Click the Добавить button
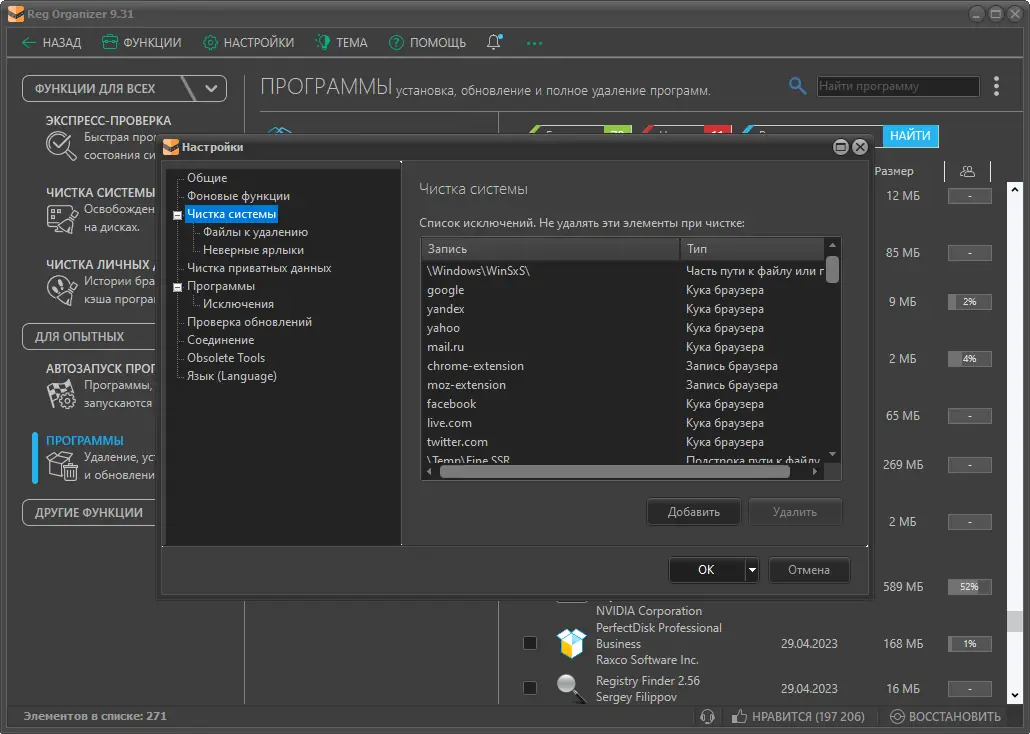1030x734 pixels. pyautogui.click(x=694, y=512)
